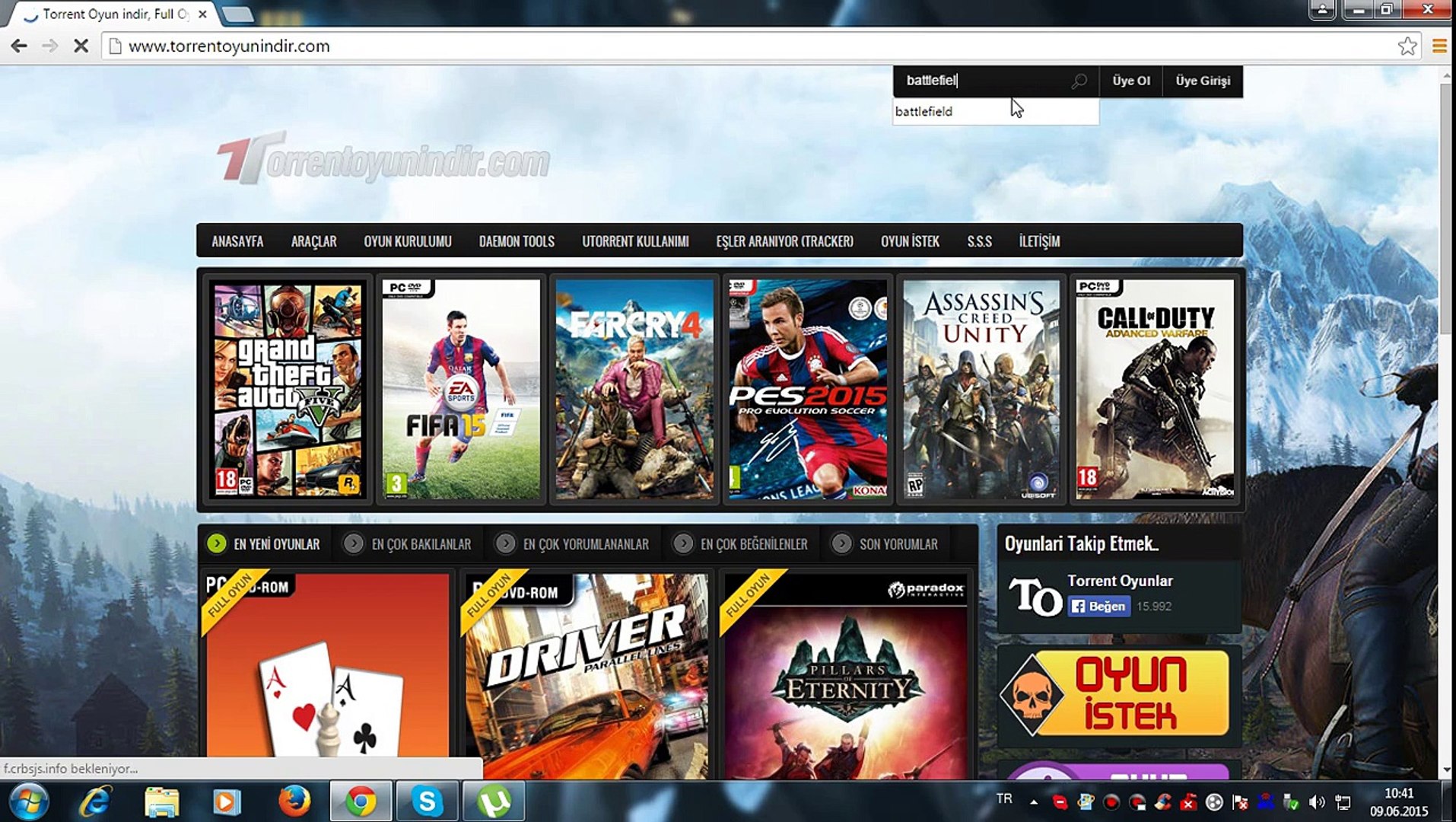The height and width of the screenshot is (822, 1456).
Task: Launch Firefox from the taskbar
Action: click(294, 801)
